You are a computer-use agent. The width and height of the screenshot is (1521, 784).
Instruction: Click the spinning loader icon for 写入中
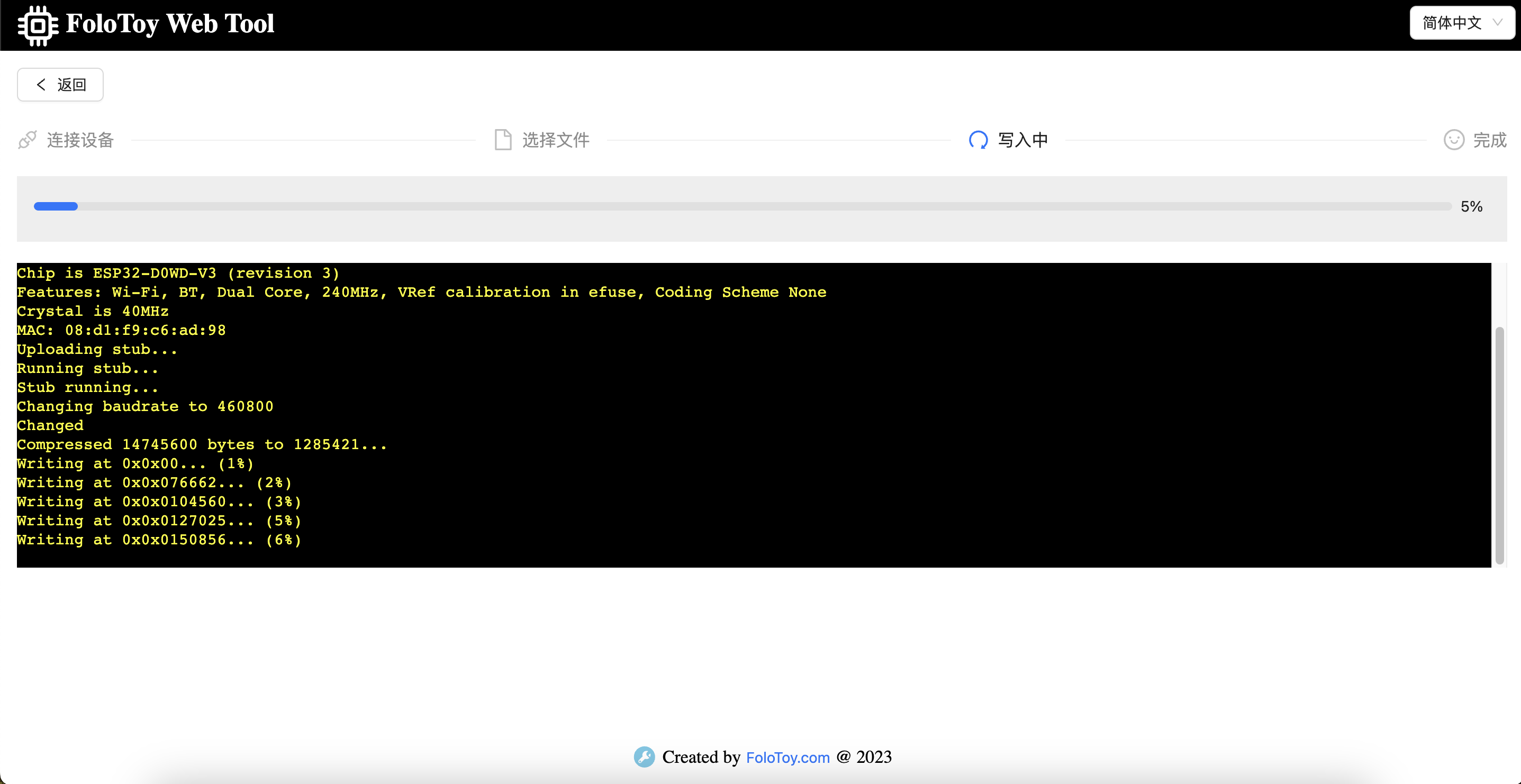(x=978, y=140)
